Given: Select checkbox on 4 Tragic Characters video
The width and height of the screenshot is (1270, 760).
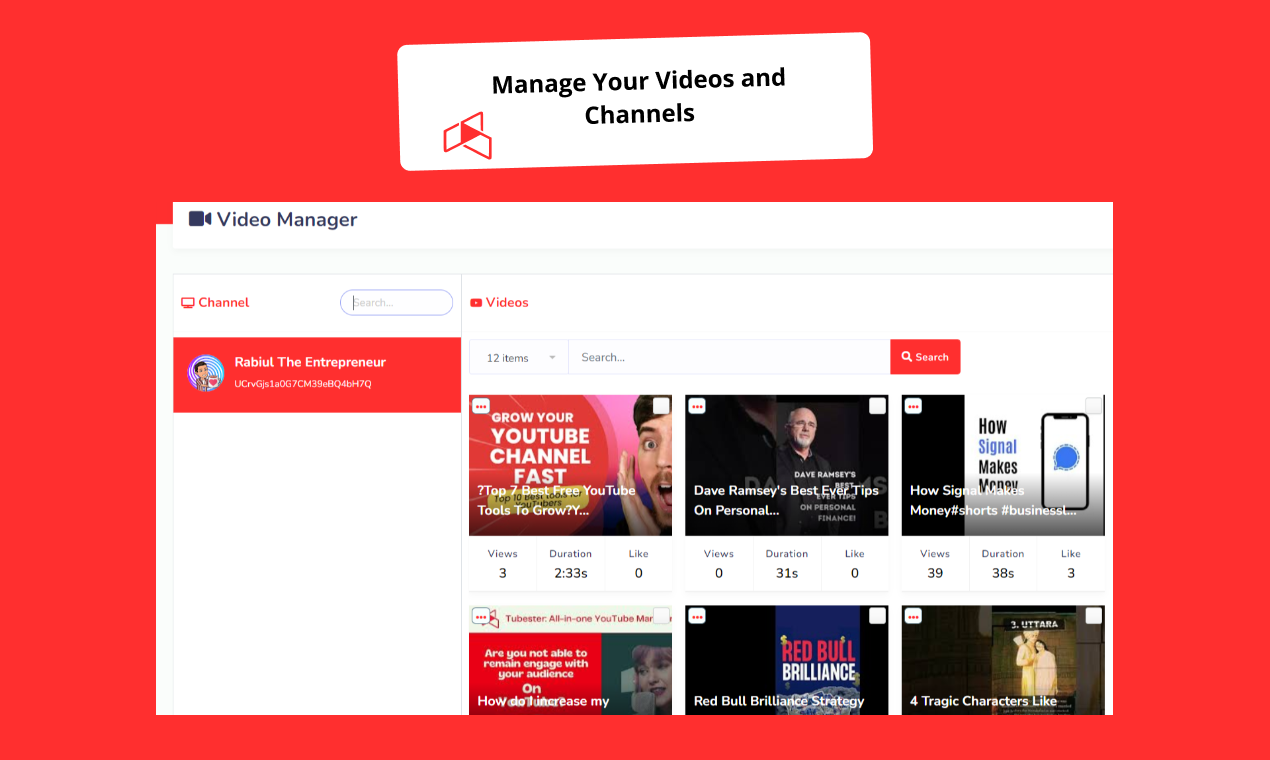Looking at the screenshot, I should (1094, 616).
